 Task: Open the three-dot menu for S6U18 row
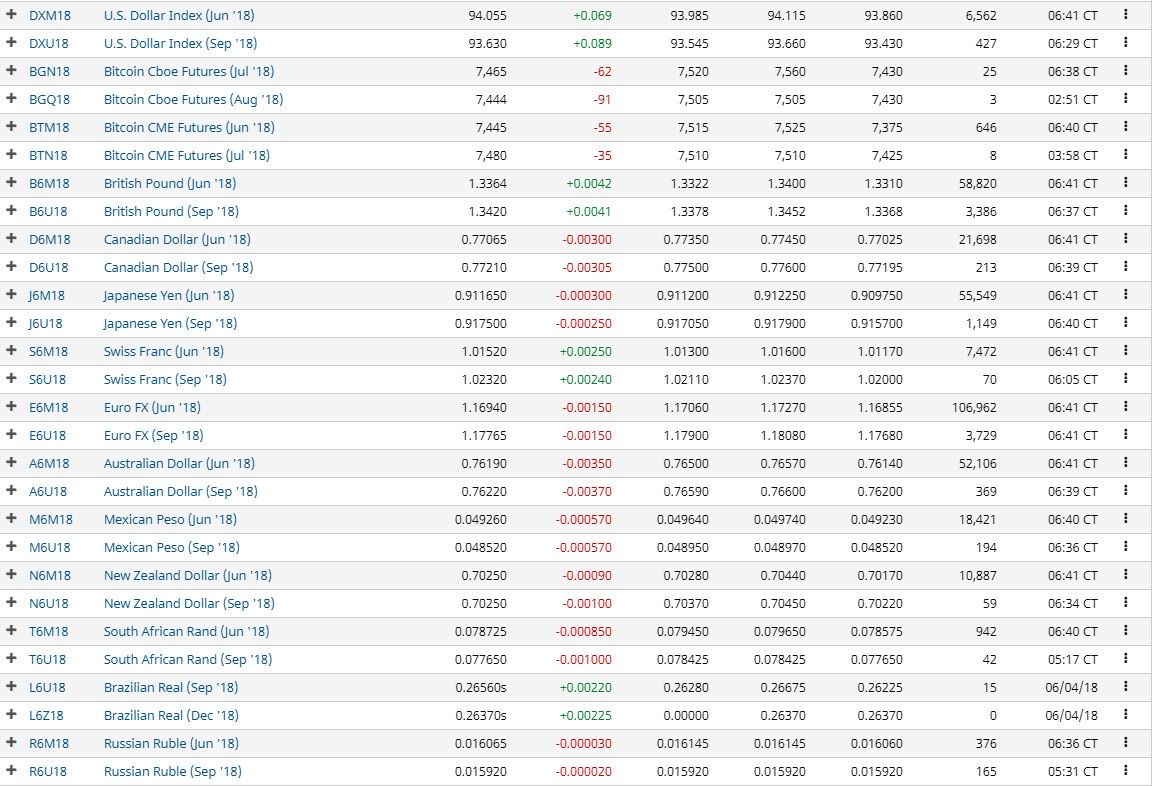(1125, 379)
